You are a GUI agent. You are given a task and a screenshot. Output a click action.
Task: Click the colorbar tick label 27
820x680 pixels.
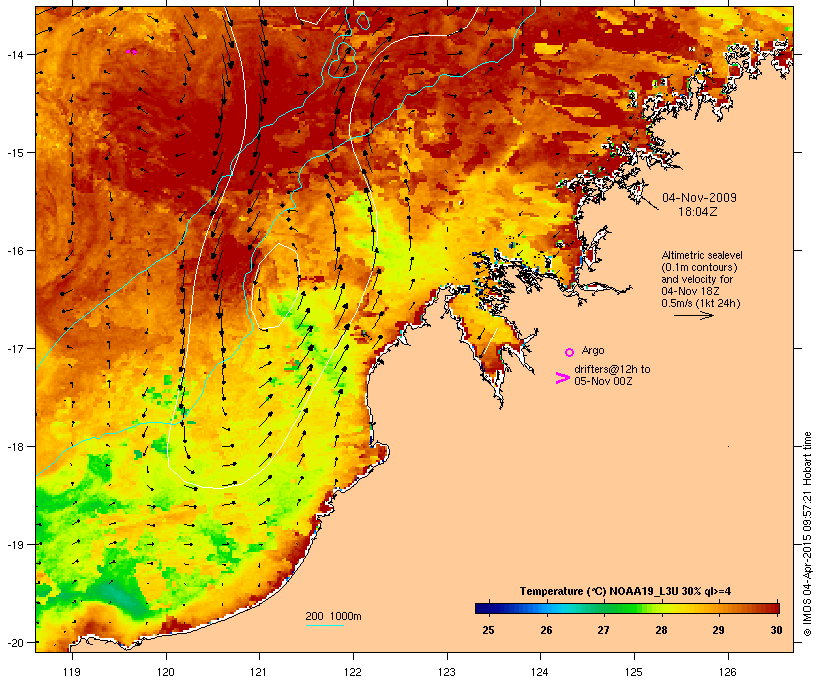point(603,630)
